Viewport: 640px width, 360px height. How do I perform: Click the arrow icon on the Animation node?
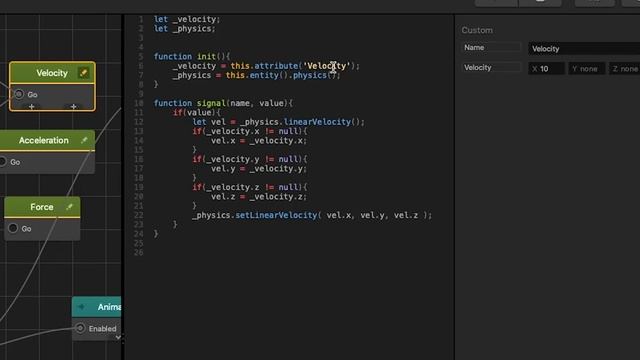[x=81, y=307]
